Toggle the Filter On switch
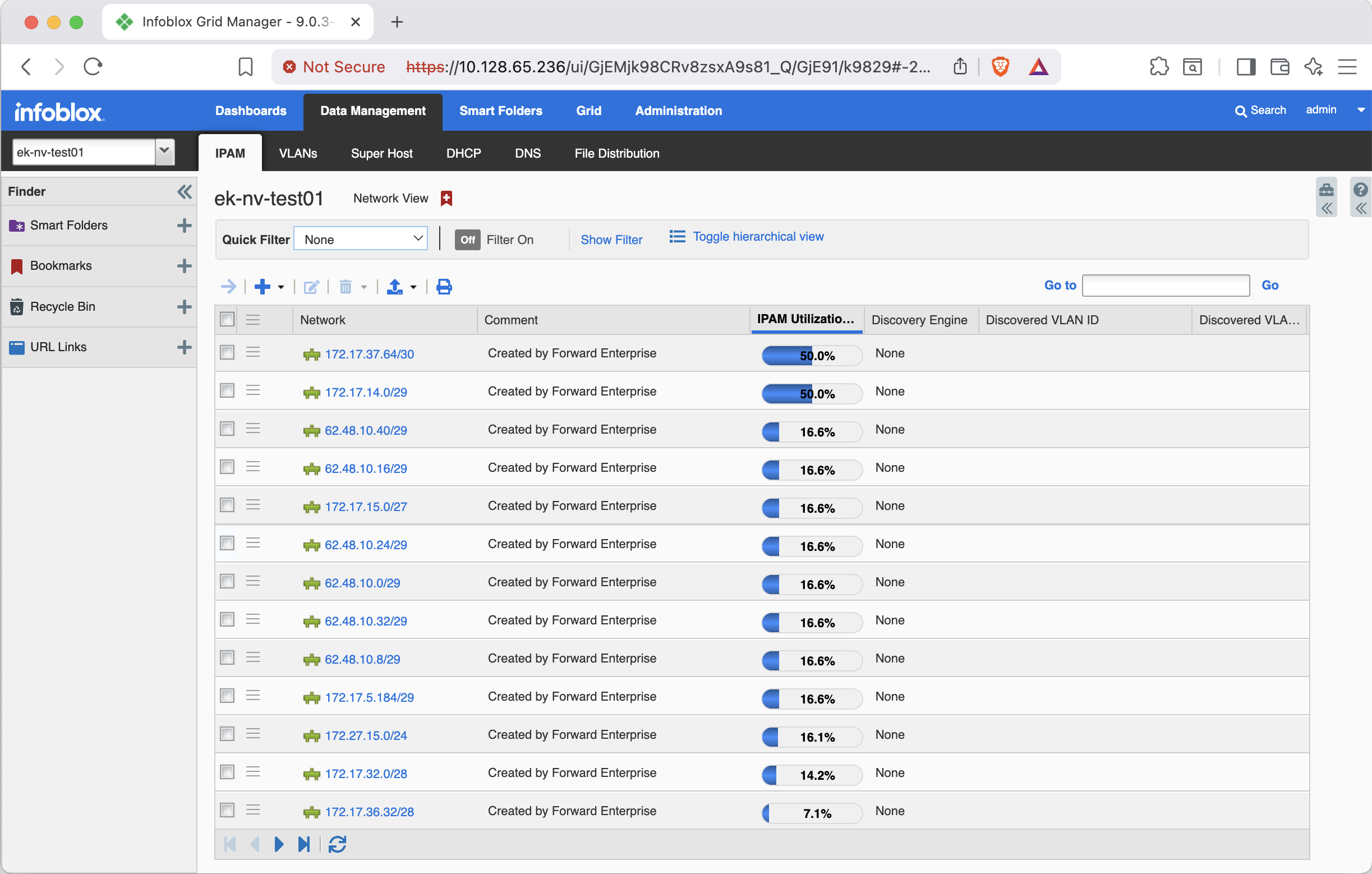 click(467, 240)
